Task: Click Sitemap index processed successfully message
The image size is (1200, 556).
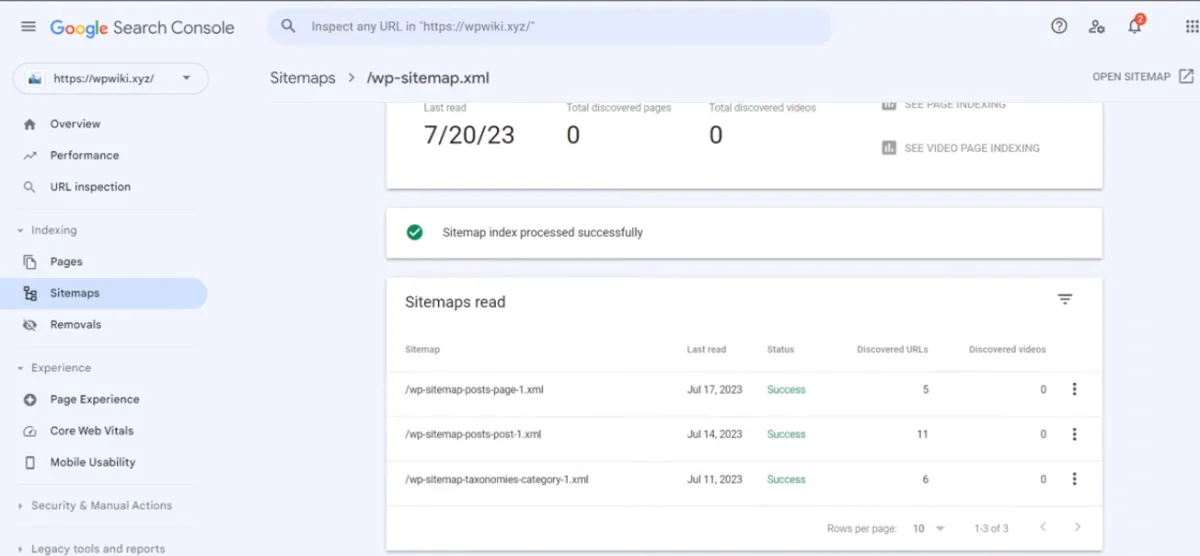Action: click(x=542, y=232)
